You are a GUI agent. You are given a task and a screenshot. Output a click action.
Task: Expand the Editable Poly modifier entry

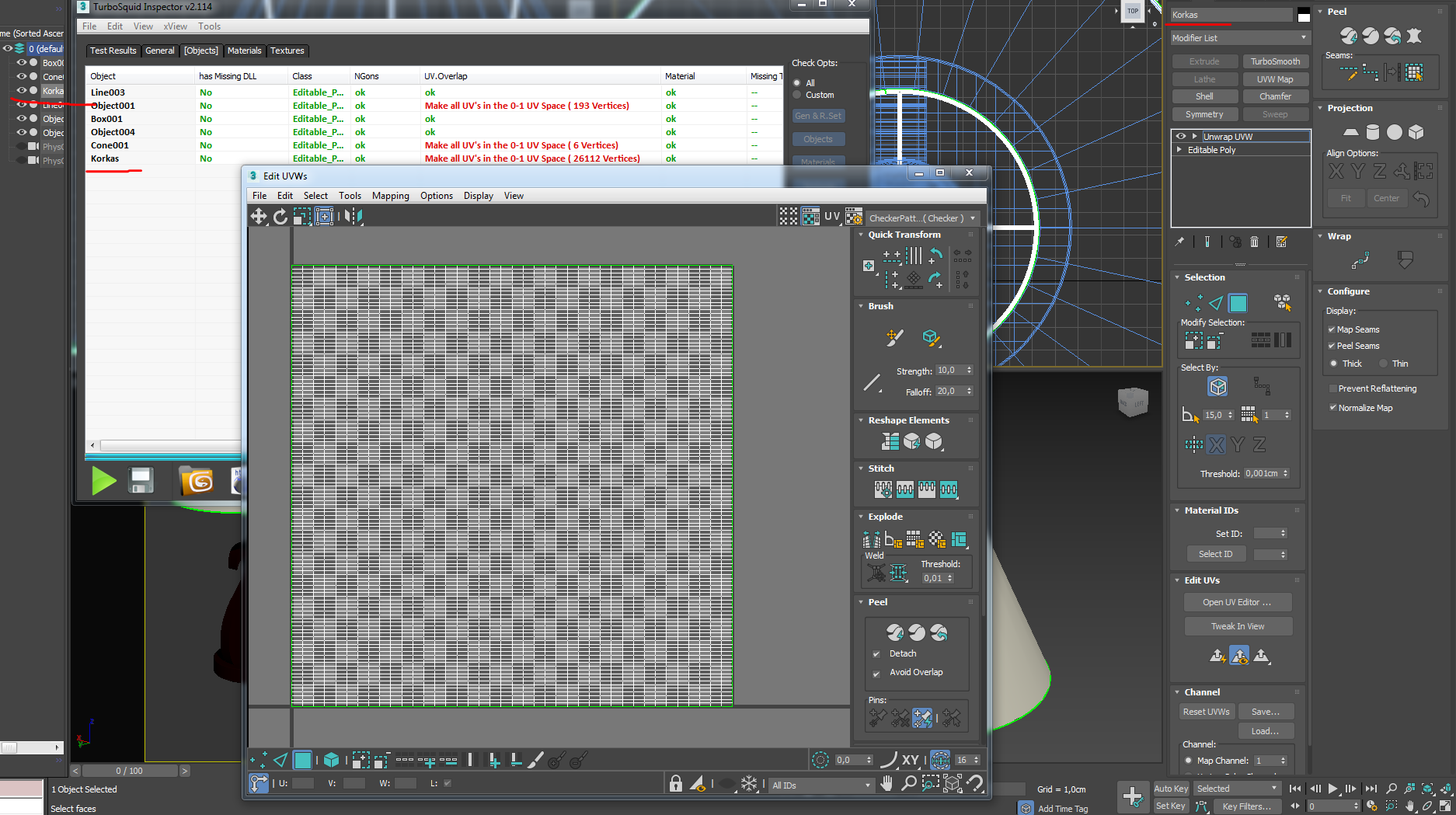pos(1179,150)
